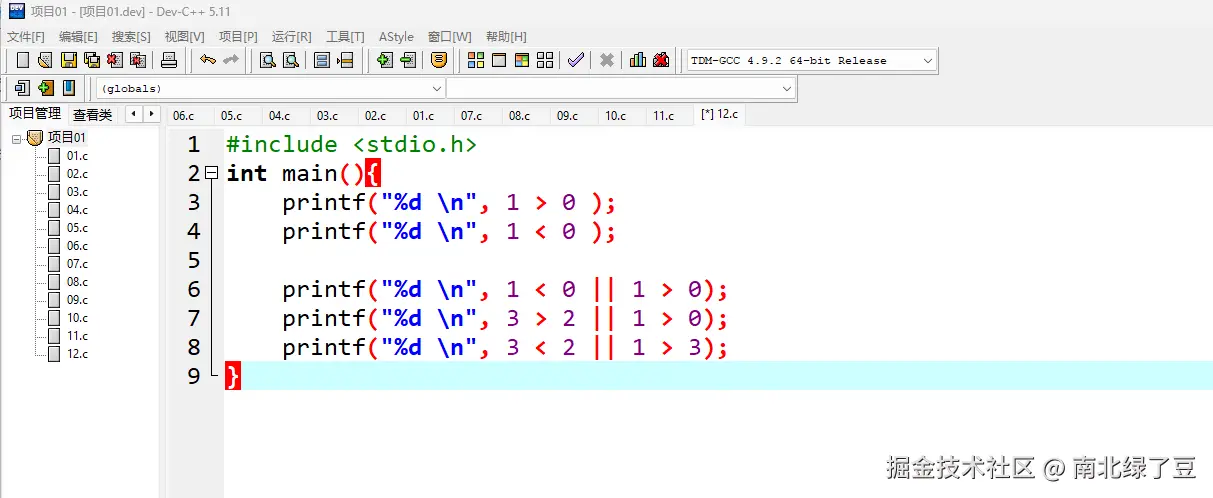
Task: Open the 文件[F] menu
Action: tap(26, 37)
